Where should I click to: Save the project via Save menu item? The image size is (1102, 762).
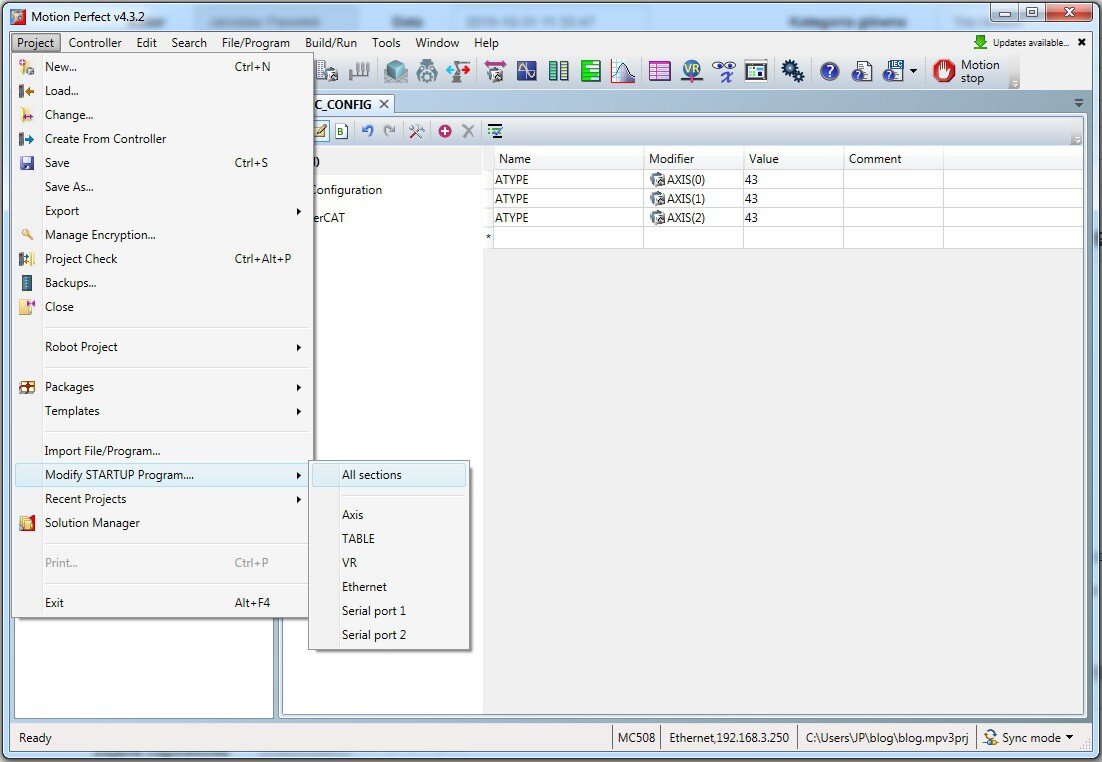tap(162, 162)
